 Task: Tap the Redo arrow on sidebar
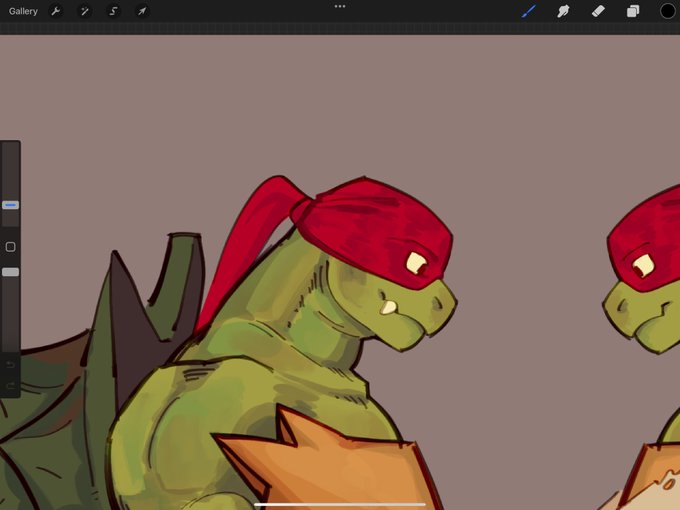point(10,386)
